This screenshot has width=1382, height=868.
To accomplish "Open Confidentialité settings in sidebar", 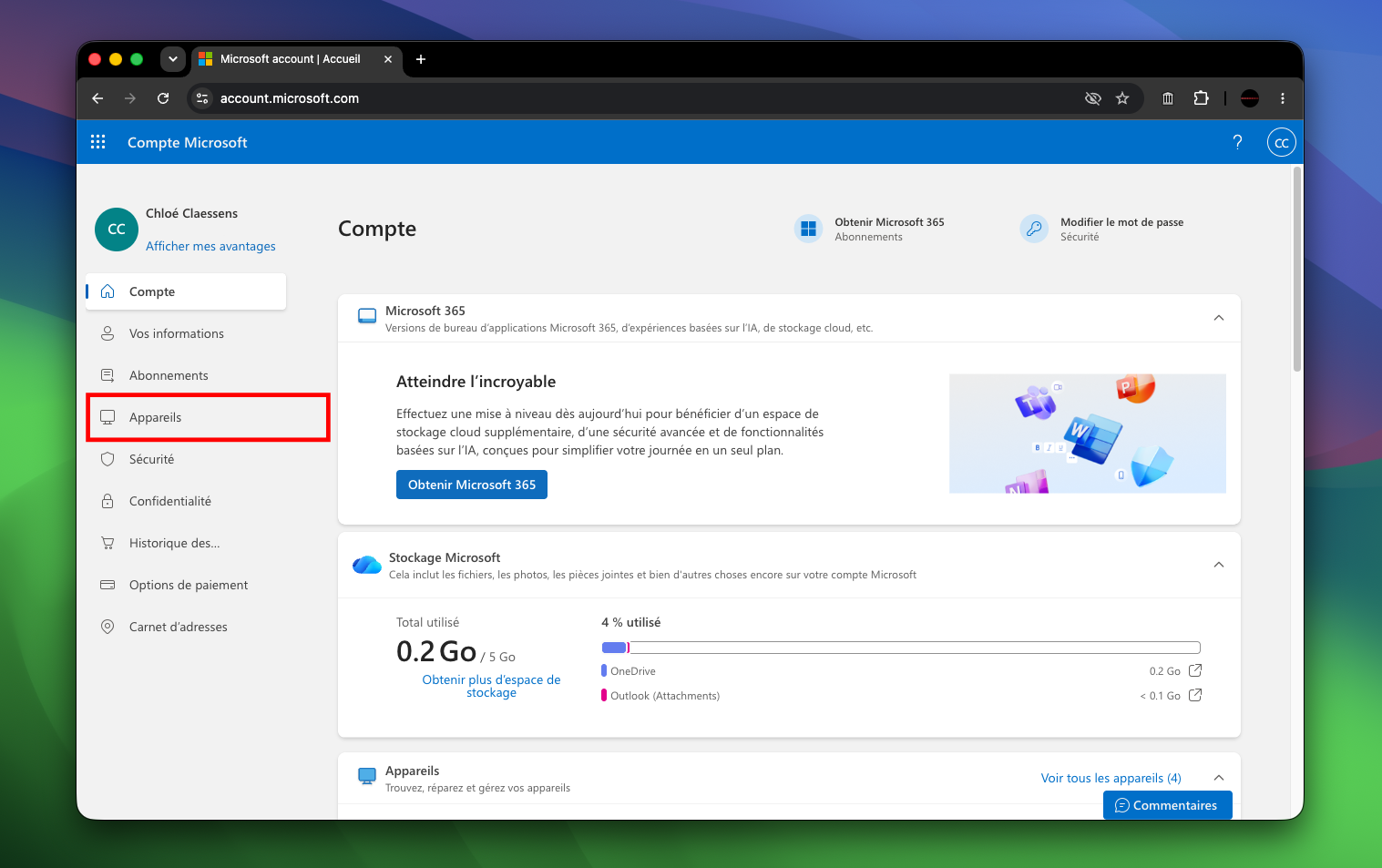I will point(186,501).
